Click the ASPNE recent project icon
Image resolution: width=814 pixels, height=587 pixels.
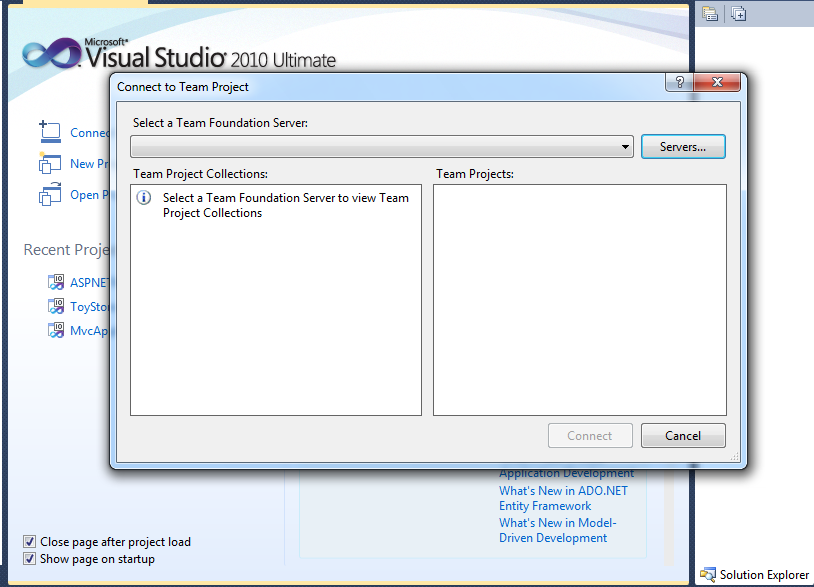[x=56, y=282]
